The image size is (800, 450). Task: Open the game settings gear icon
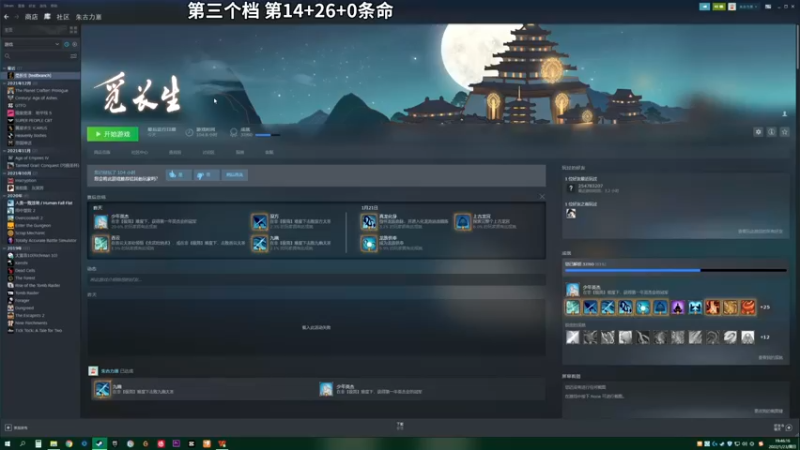[x=758, y=132]
